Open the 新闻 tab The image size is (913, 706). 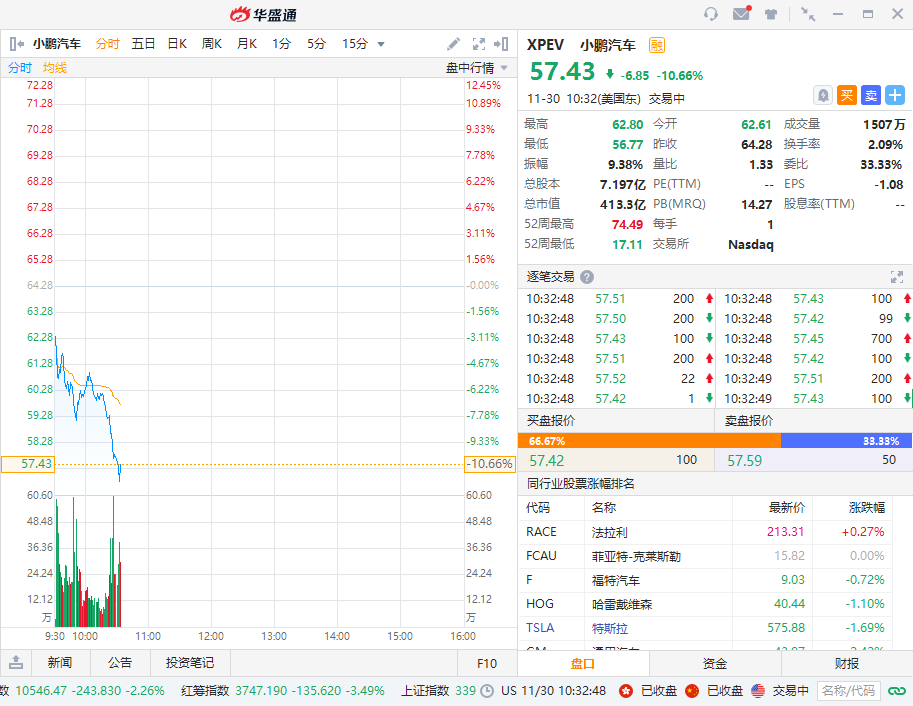60,662
